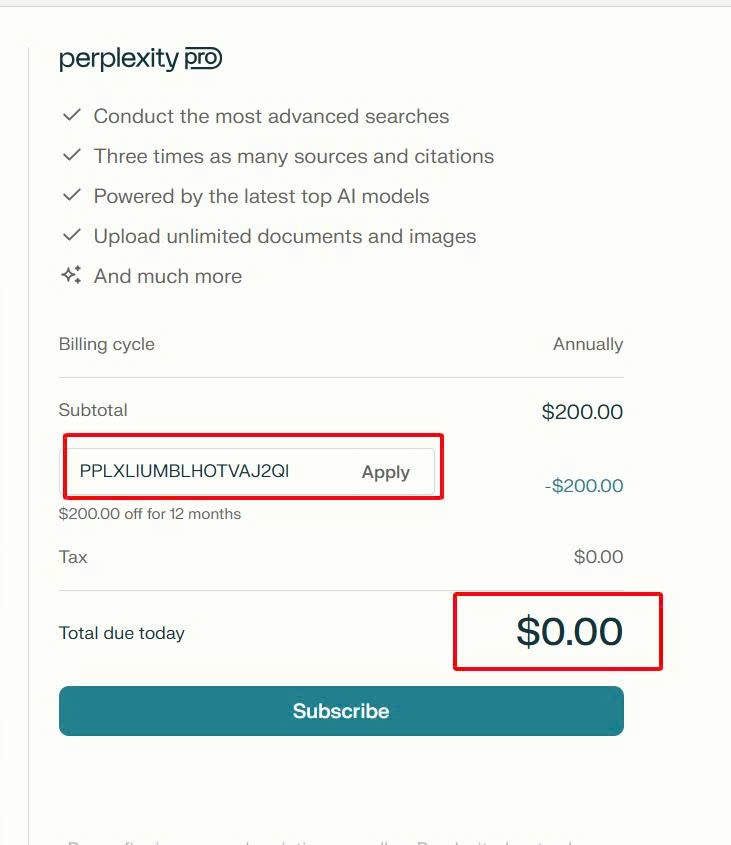731x845 pixels.
Task: Click Upload unlimited documents and images text
Action: coord(285,236)
